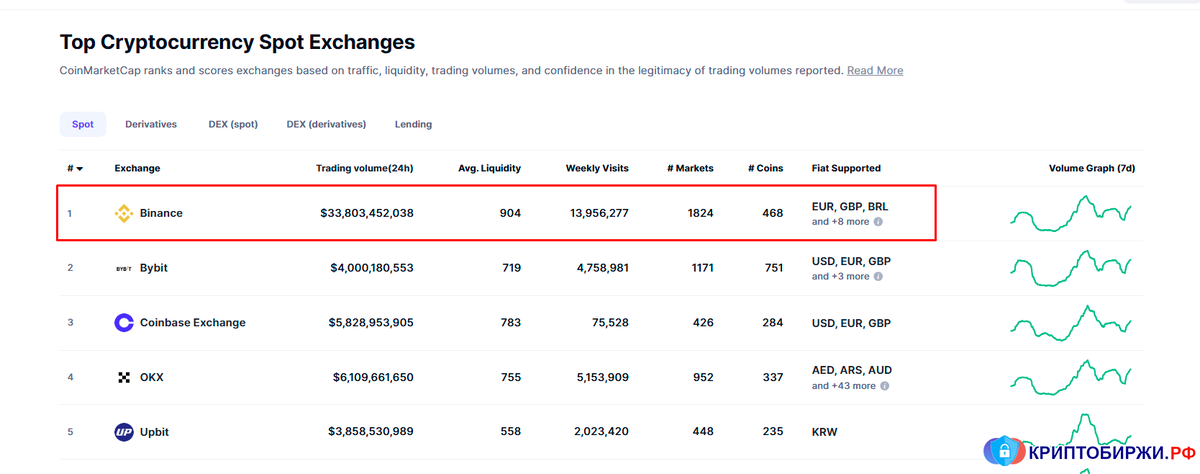This screenshot has height=474, width=1200.
Task: Click Binance's 7d volume graph
Action: click(x=1071, y=214)
